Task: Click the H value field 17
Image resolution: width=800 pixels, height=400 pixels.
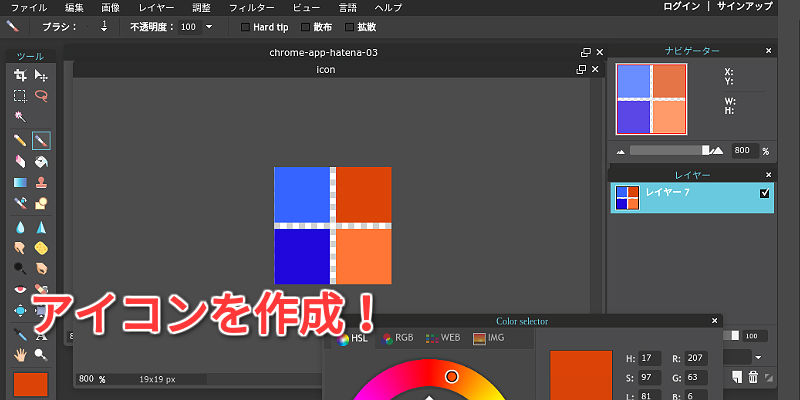Action: click(650, 359)
